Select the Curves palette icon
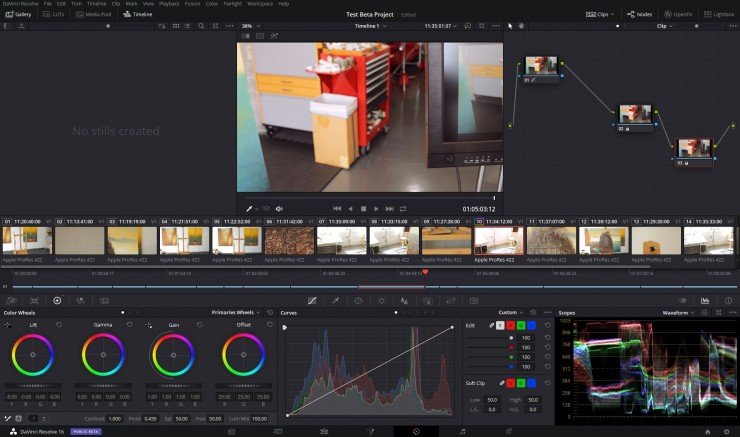 click(313, 300)
